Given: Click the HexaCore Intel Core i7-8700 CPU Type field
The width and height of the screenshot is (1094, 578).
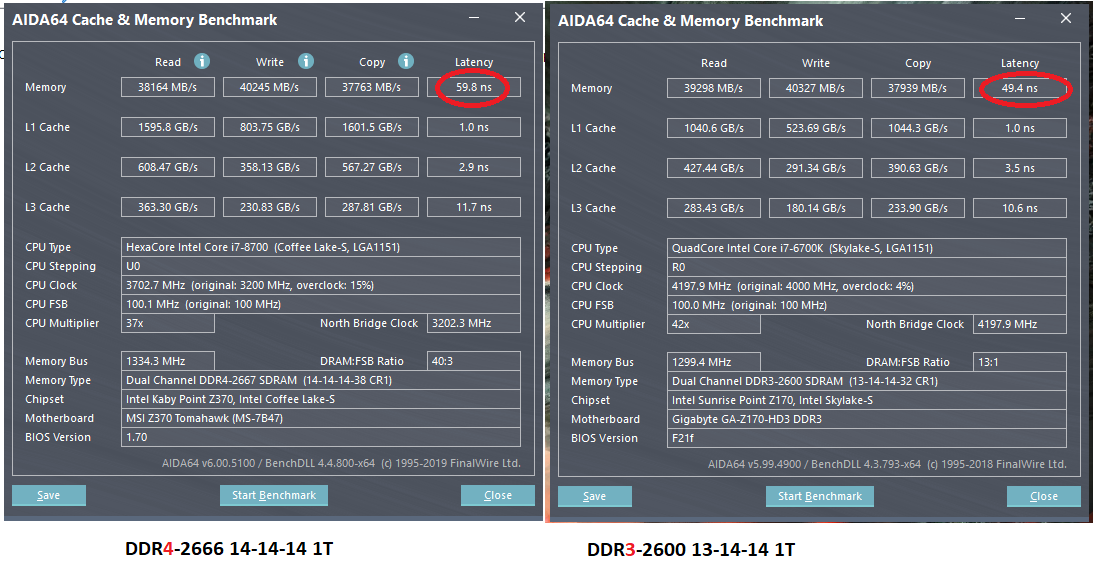Looking at the screenshot, I should [x=320, y=247].
